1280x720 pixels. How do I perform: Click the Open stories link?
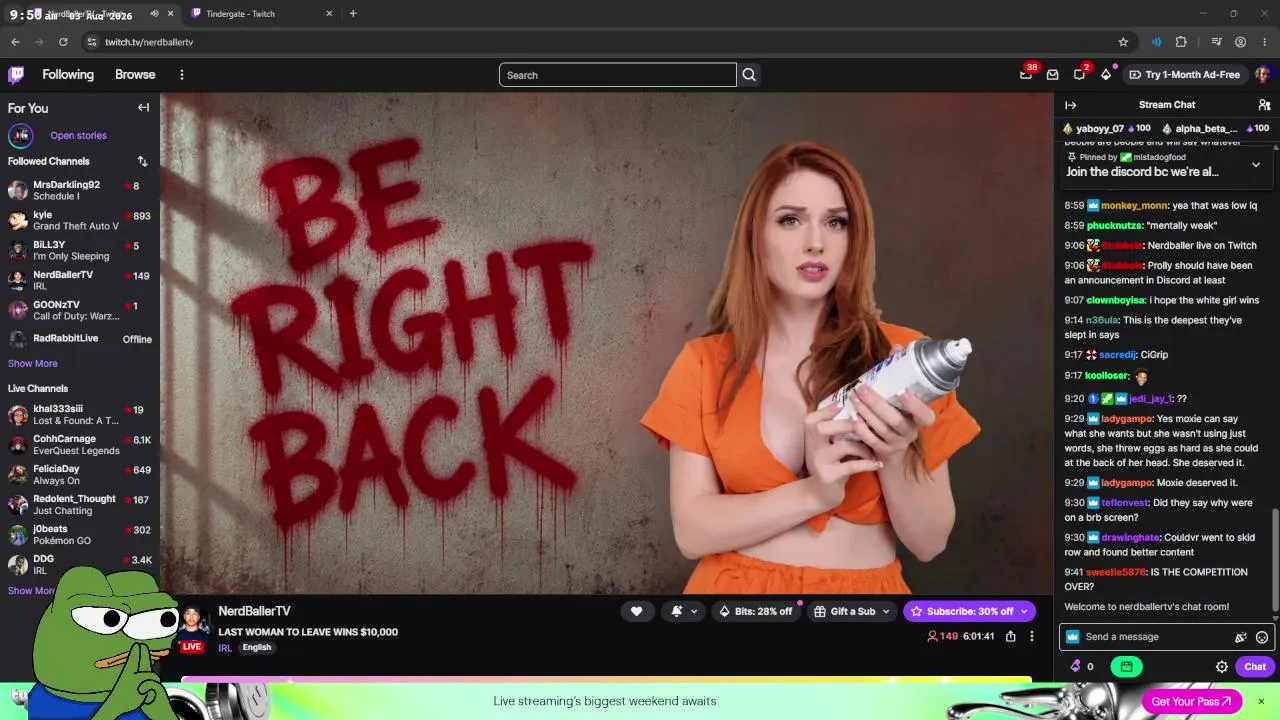[78, 136]
